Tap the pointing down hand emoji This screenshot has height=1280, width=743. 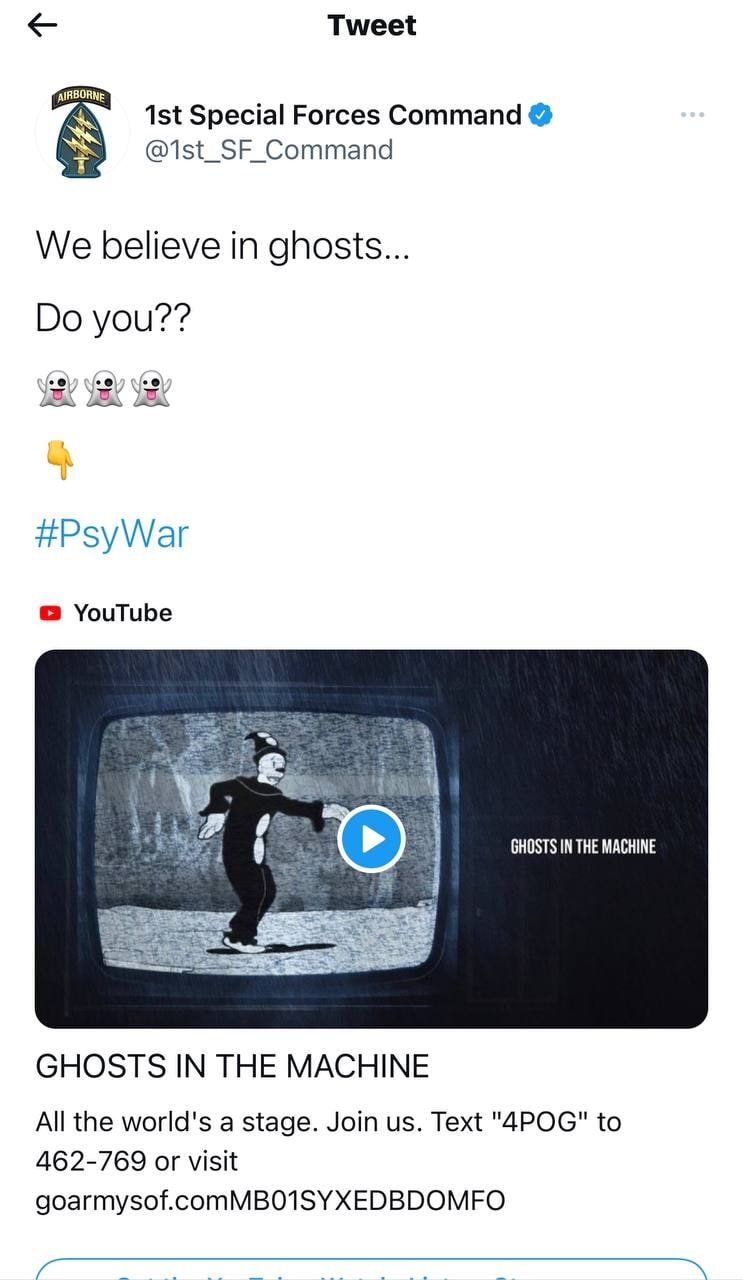pyautogui.click(x=60, y=460)
